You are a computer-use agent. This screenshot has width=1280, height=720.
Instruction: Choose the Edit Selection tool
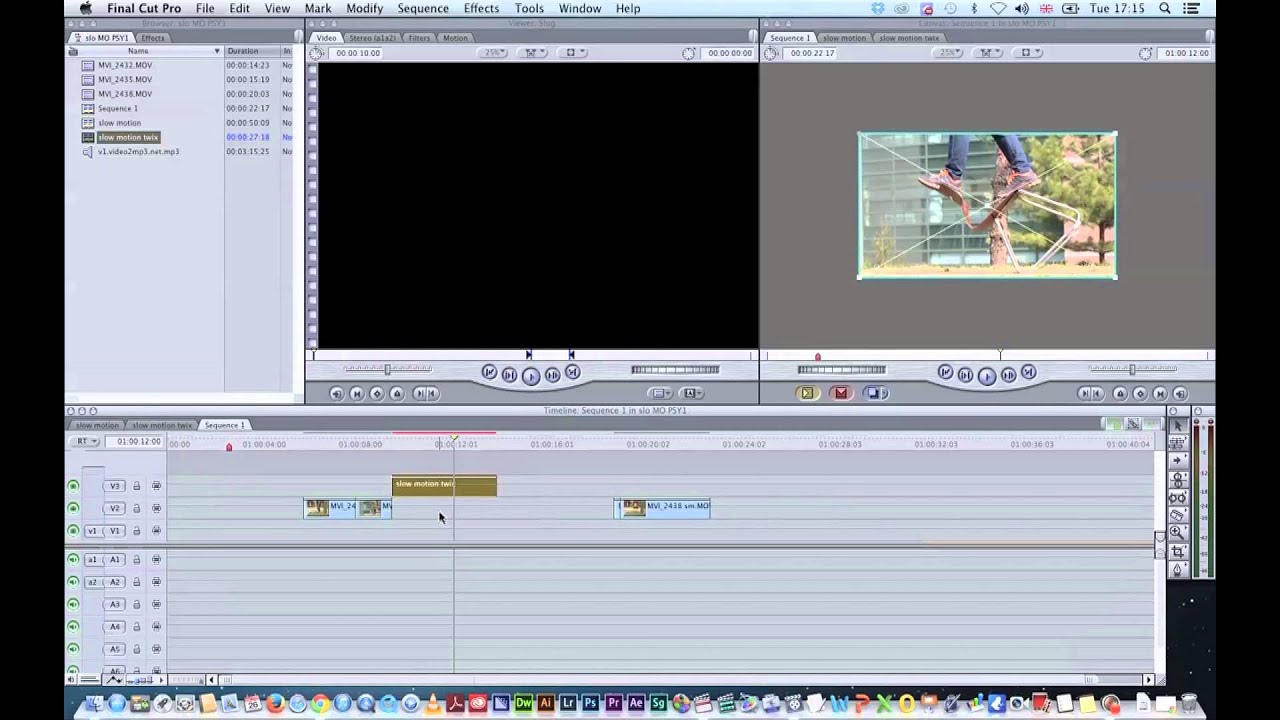(1178, 443)
